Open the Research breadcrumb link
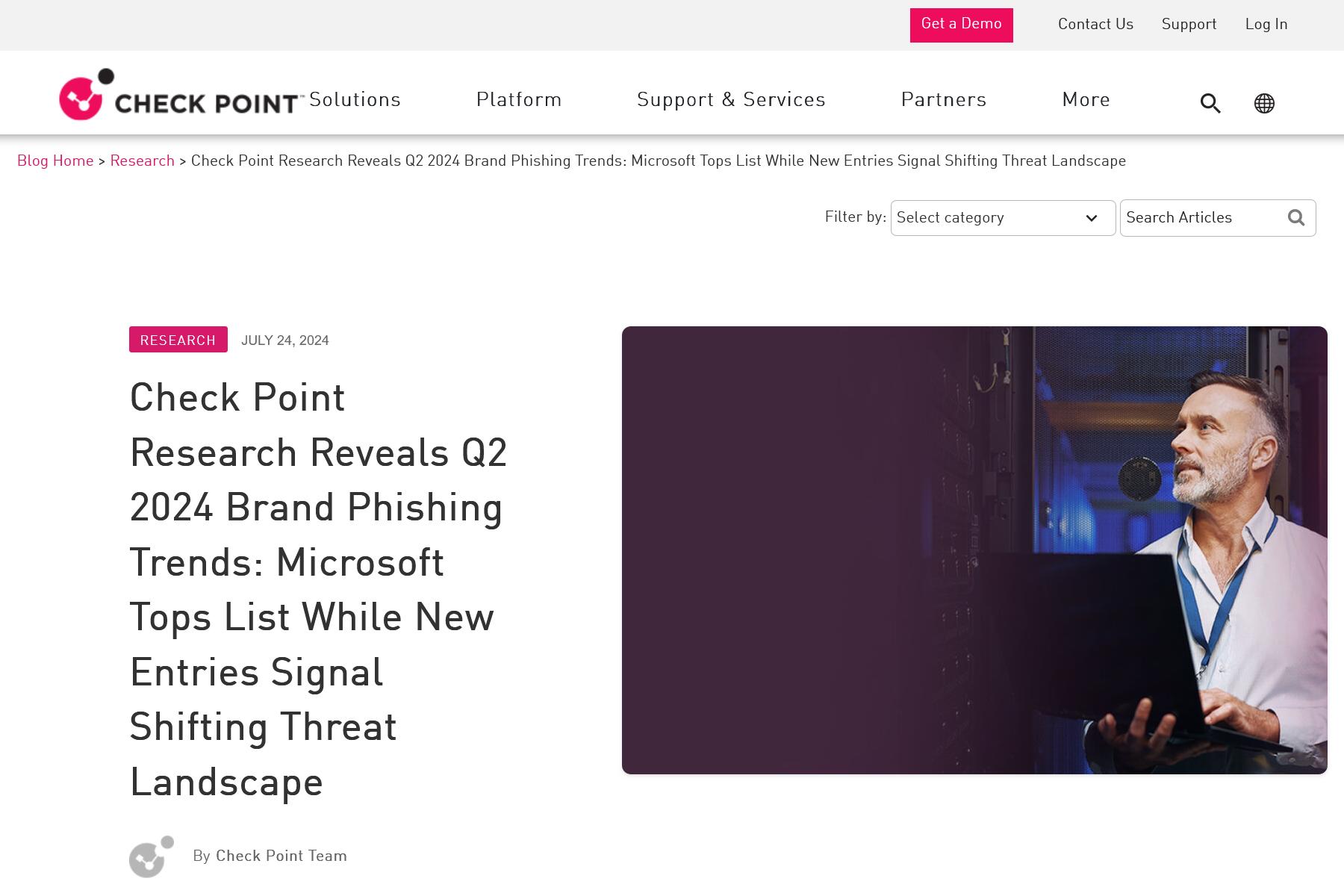This screenshot has width=1344, height=896. 142,161
